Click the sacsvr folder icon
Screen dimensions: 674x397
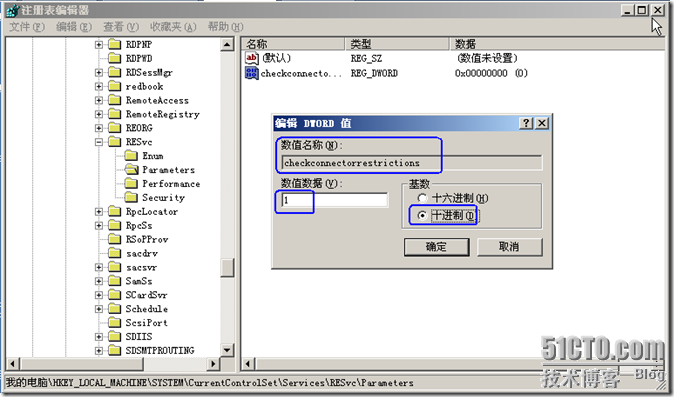tap(114, 267)
